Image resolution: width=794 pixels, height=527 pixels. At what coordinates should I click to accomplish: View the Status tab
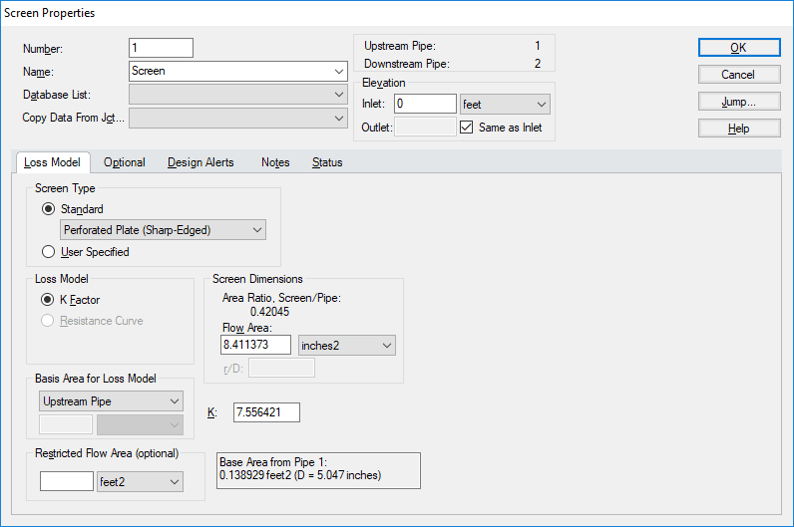pos(327,162)
